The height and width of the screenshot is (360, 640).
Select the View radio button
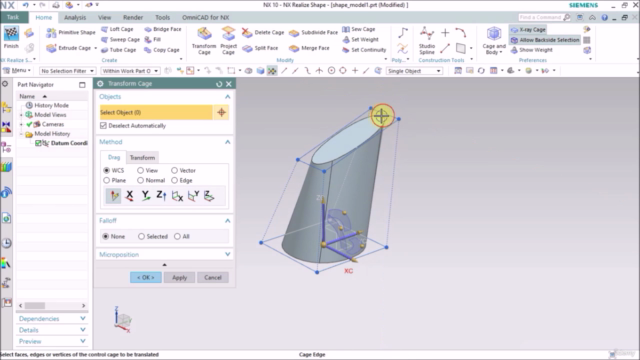coord(140,170)
